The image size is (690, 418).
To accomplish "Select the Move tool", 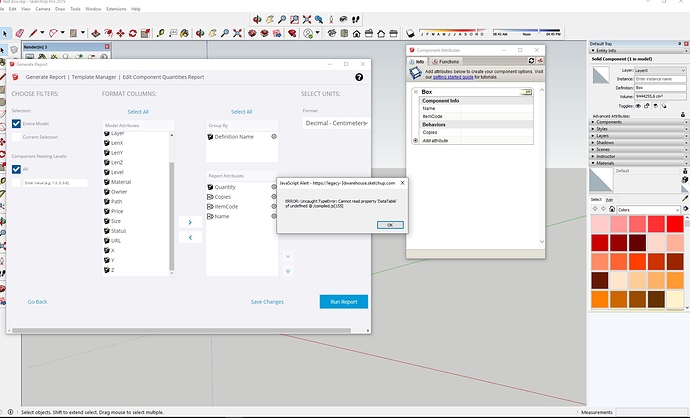I will 120,33.
